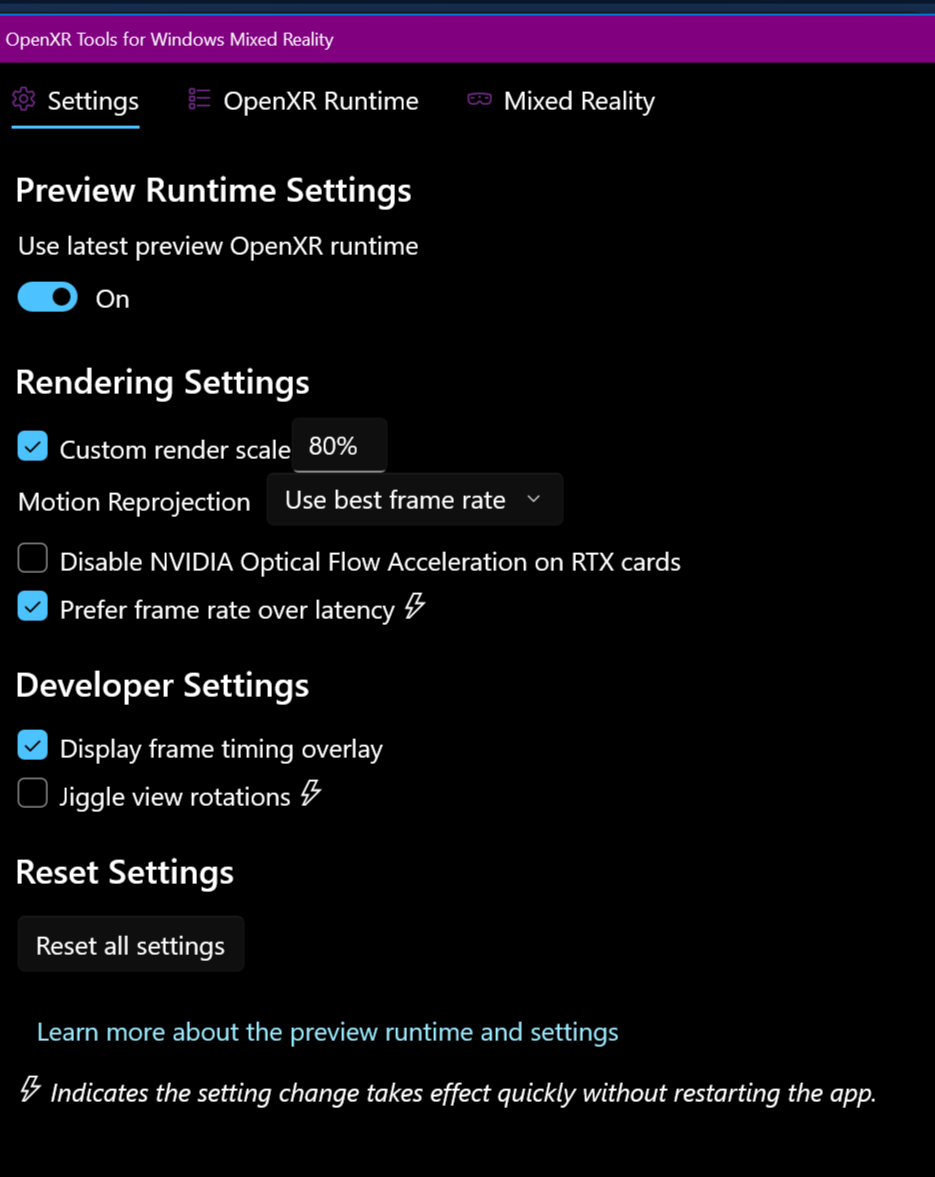
Task: Click lightning icon beside Prefer frame rate
Action: pyautogui.click(x=415, y=606)
